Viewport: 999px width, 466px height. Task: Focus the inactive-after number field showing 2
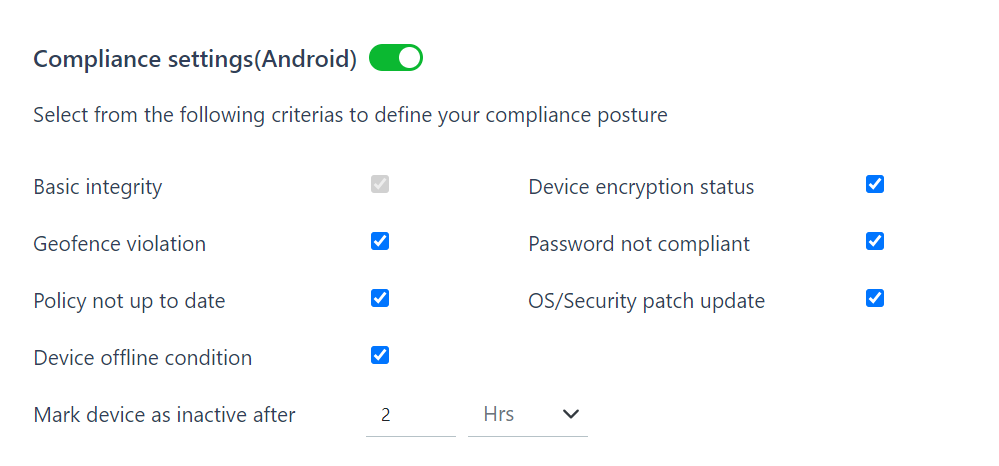(x=410, y=414)
